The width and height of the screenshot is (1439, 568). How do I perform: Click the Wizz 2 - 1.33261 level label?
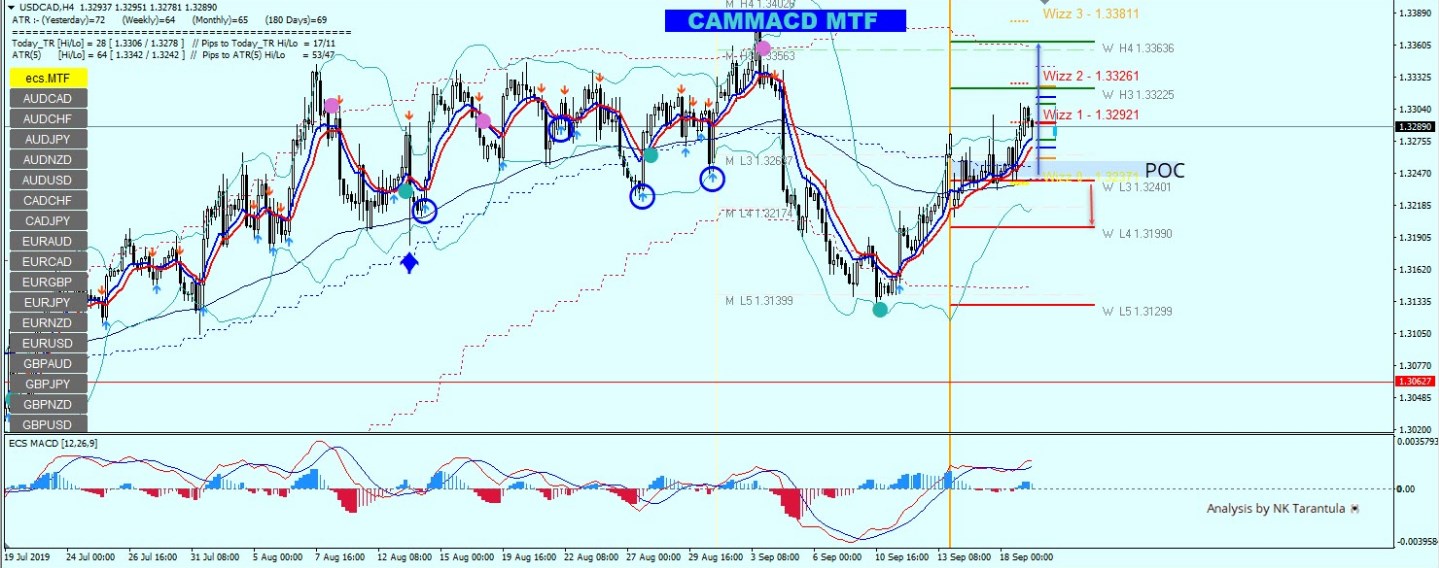(x=1090, y=76)
